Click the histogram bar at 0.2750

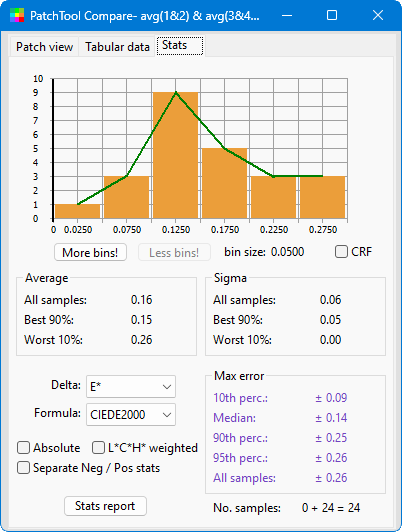click(323, 197)
